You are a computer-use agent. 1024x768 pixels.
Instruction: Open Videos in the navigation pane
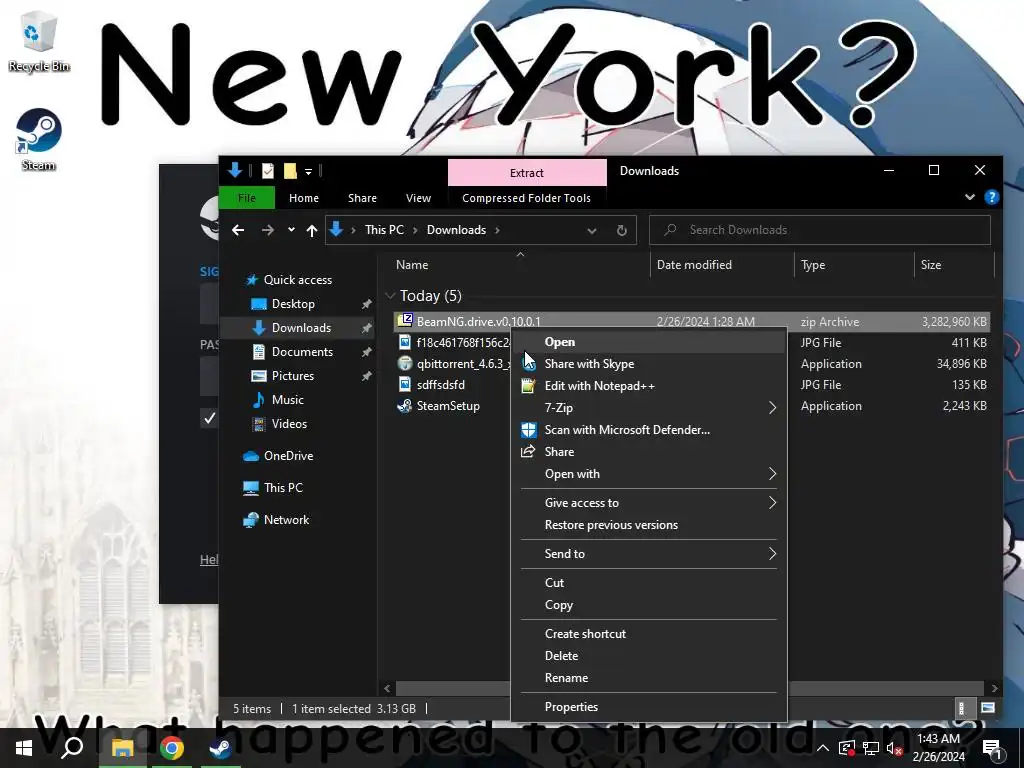(x=289, y=424)
